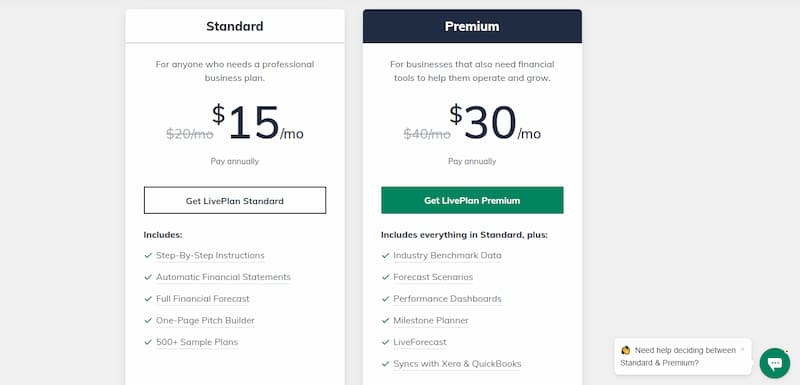Click the waving emoji in the chat popup
The height and width of the screenshot is (385, 800).
[626, 350]
